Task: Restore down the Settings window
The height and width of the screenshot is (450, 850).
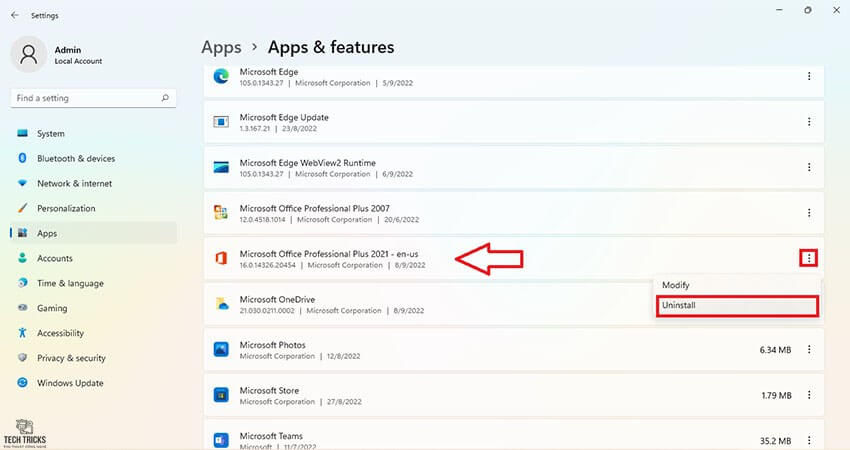Action: [x=808, y=10]
